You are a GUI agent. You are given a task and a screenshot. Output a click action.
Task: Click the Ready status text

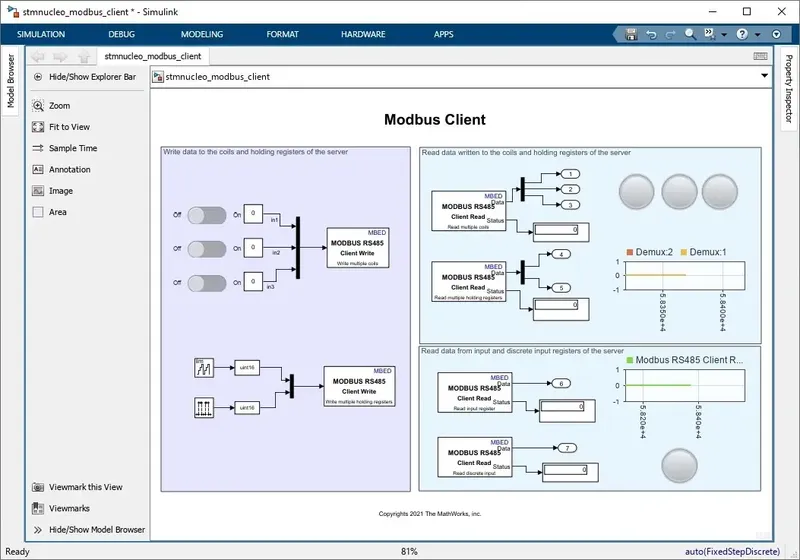tap(17, 551)
